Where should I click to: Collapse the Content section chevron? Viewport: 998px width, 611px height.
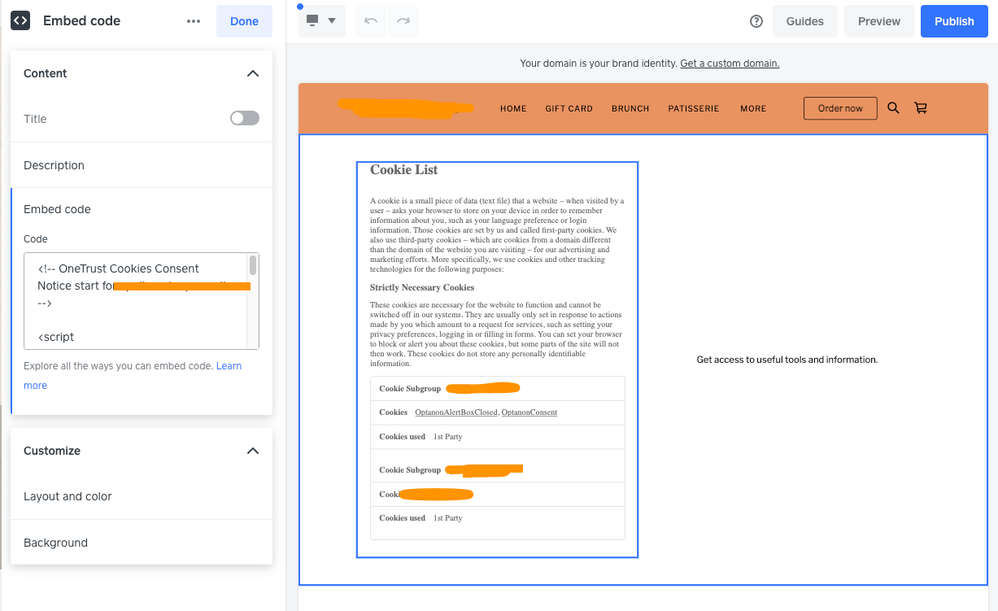[253, 73]
